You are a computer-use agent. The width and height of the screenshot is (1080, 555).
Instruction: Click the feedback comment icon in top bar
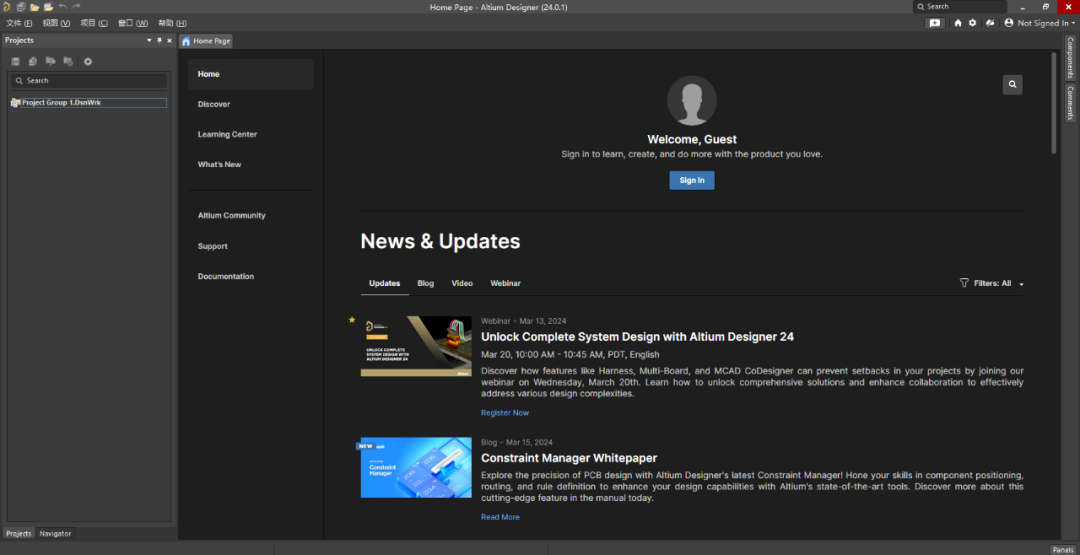[935, 23]
